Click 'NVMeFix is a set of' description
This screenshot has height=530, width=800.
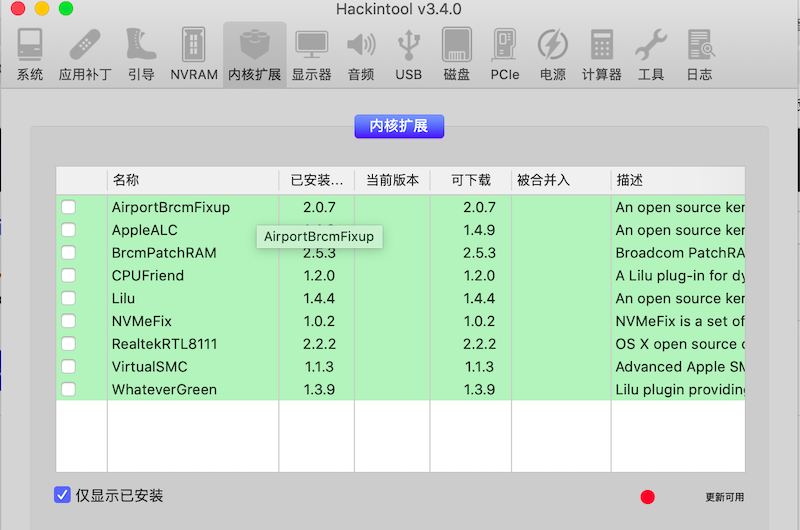pos(680,321)
